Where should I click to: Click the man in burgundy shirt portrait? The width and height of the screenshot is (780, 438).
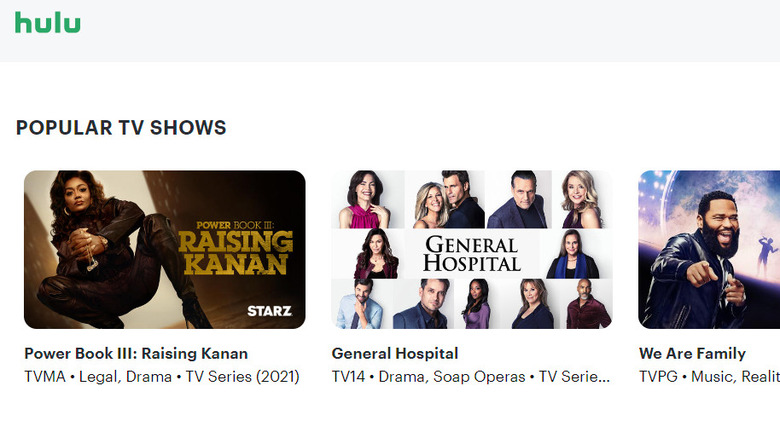[587, 304]
